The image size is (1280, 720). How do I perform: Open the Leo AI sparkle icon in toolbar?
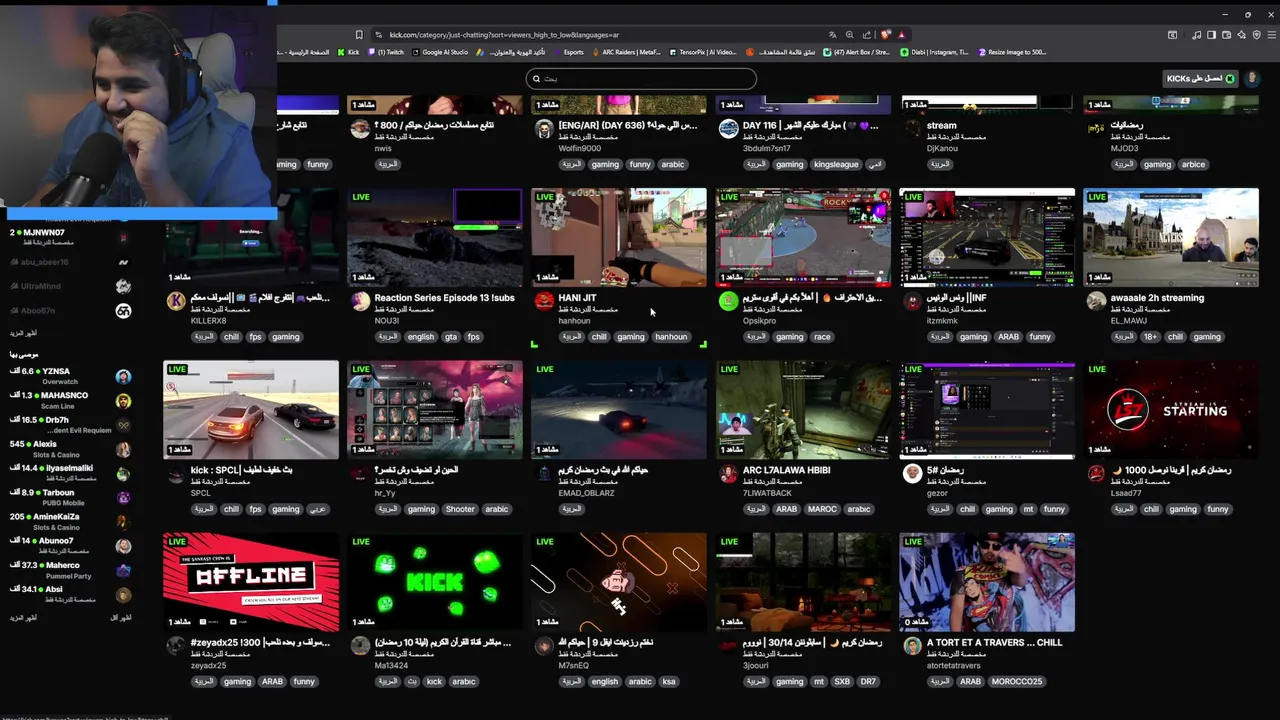point(1241,35)
